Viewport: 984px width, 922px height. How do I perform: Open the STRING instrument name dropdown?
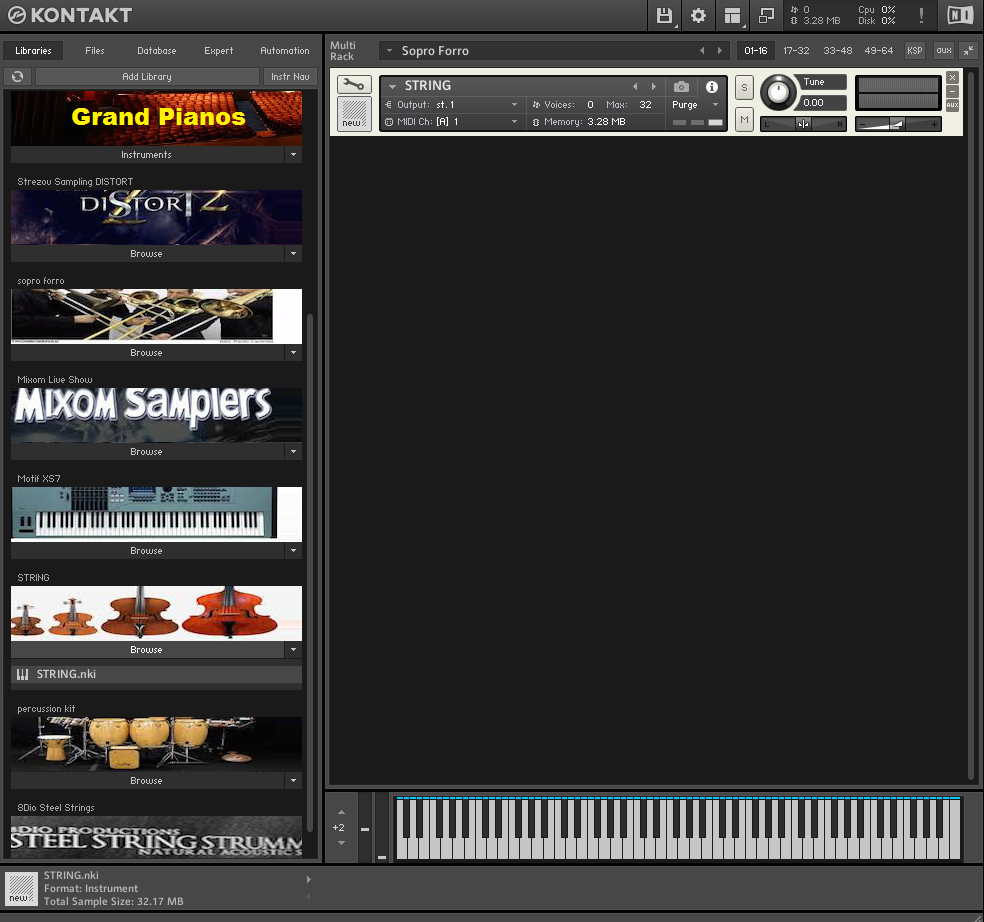tap(392, 87)
